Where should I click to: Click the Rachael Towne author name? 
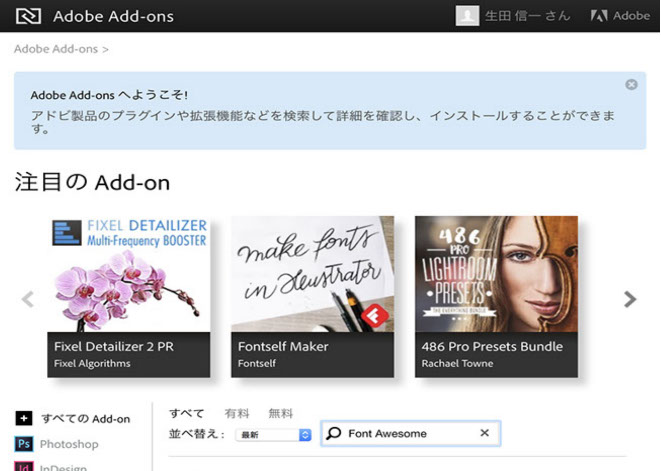457,363
